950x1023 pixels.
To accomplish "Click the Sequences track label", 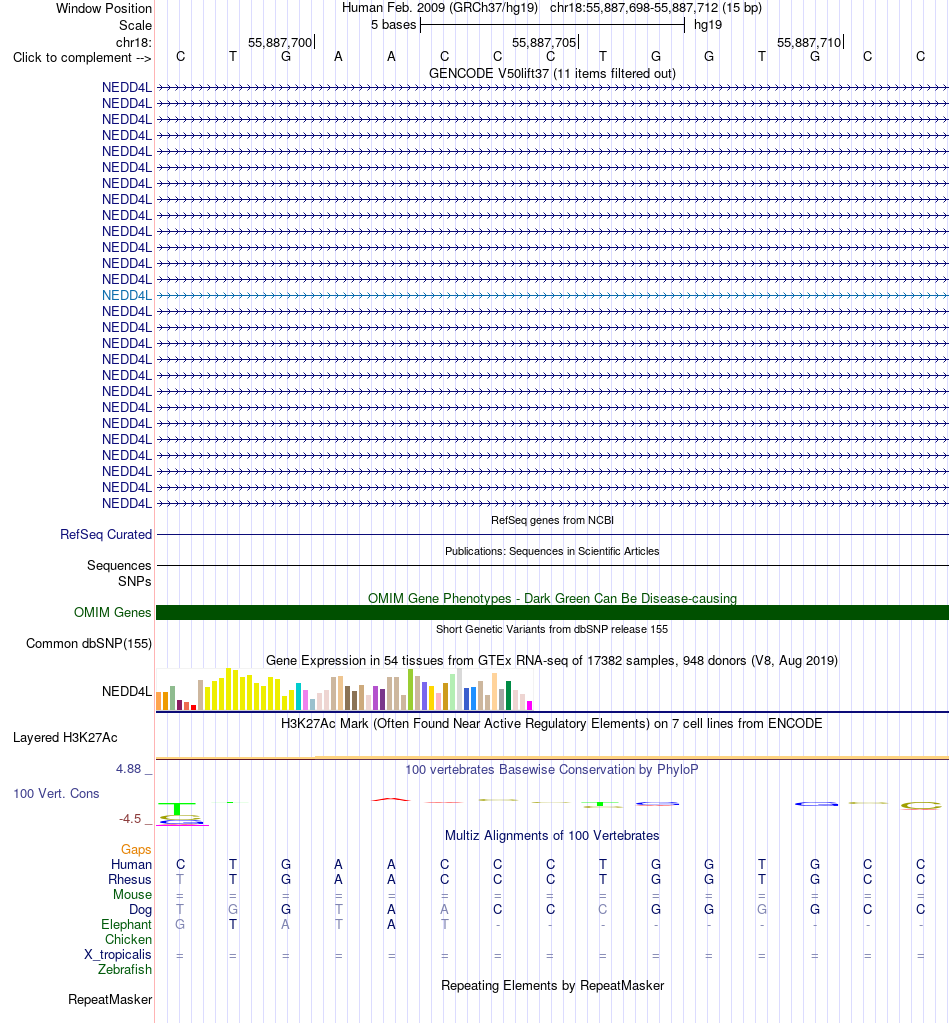I will coord(119,566).
